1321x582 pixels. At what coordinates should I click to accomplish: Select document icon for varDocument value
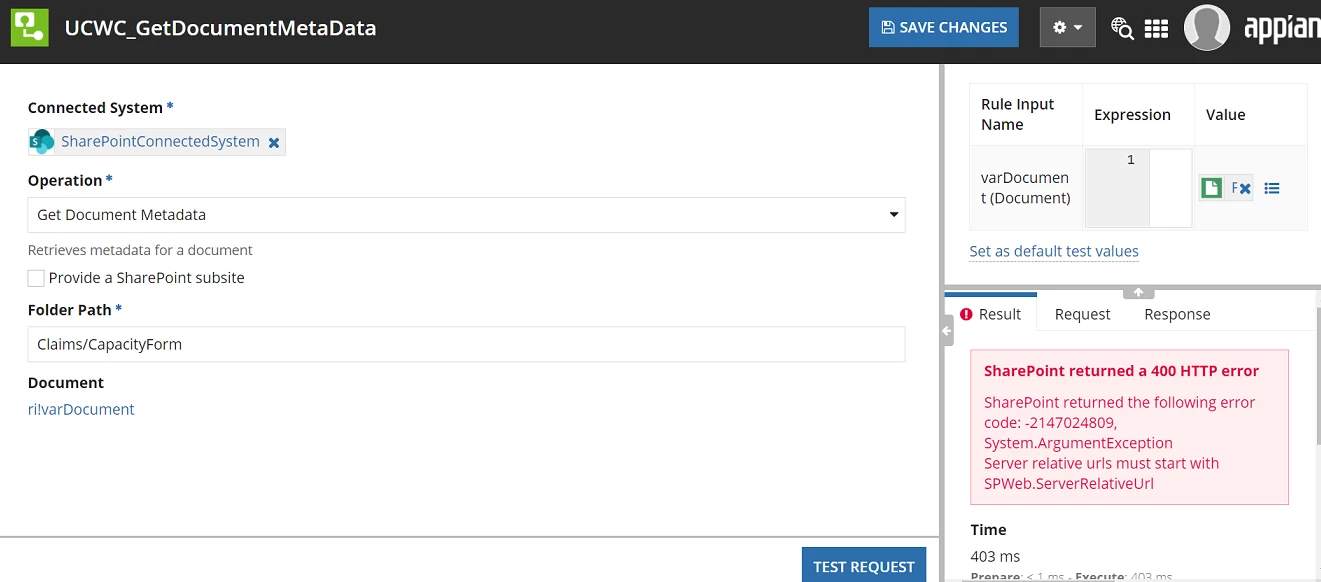click(x=1211, y=188)
